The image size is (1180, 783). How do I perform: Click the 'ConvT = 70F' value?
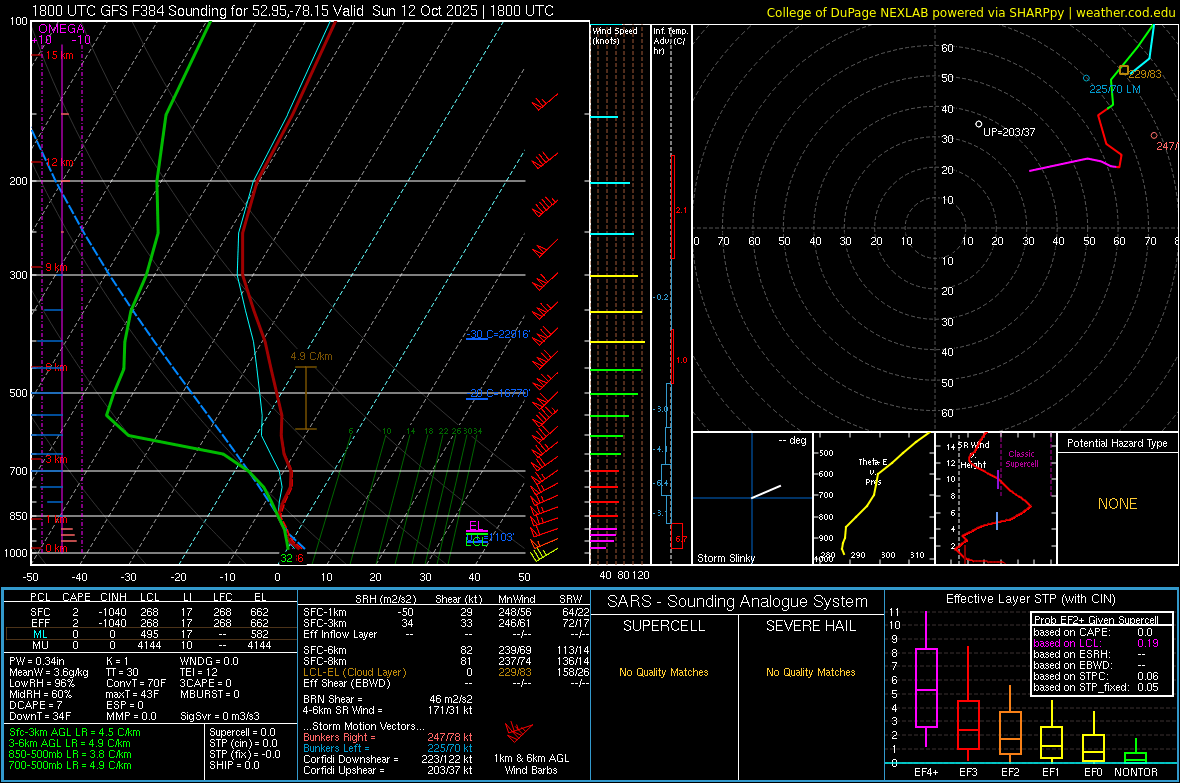136,683
